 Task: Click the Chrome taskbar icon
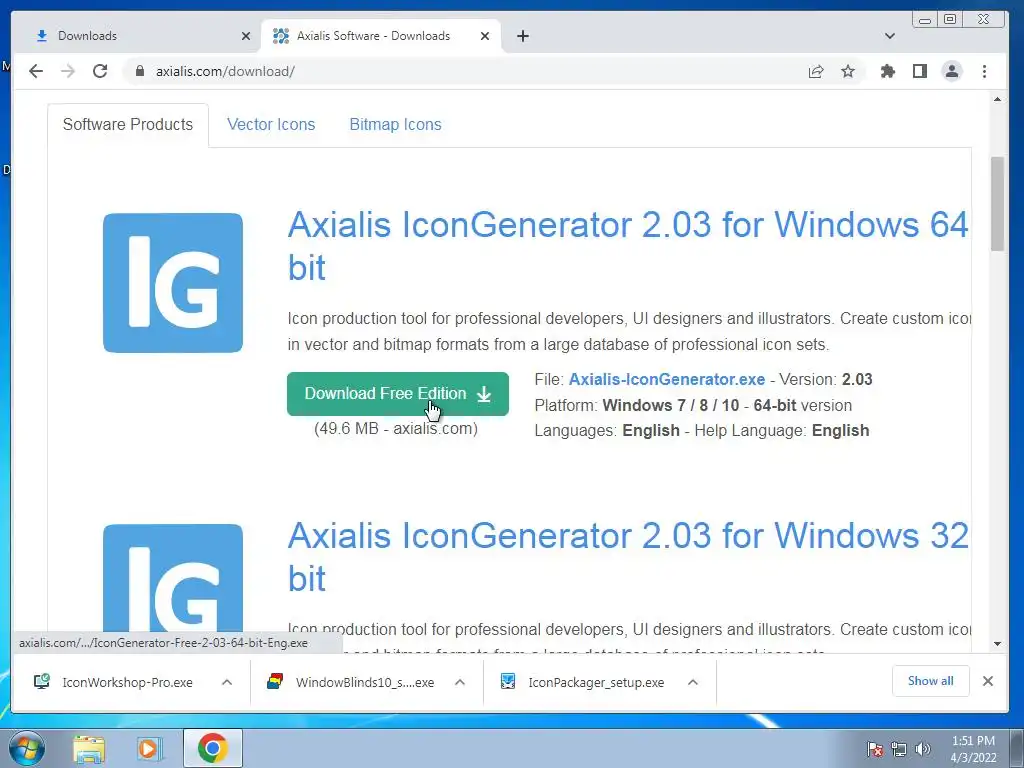[x=213, y=748]
